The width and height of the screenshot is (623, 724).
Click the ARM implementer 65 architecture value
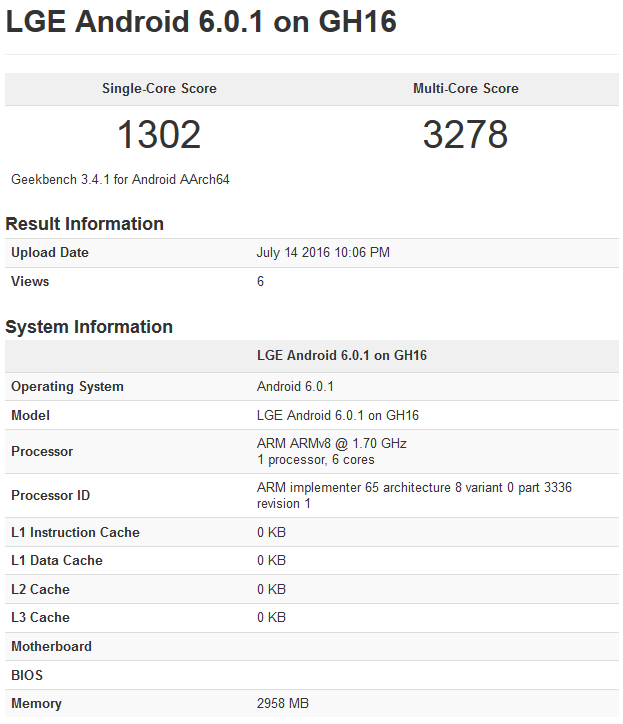tap(414, 495)
